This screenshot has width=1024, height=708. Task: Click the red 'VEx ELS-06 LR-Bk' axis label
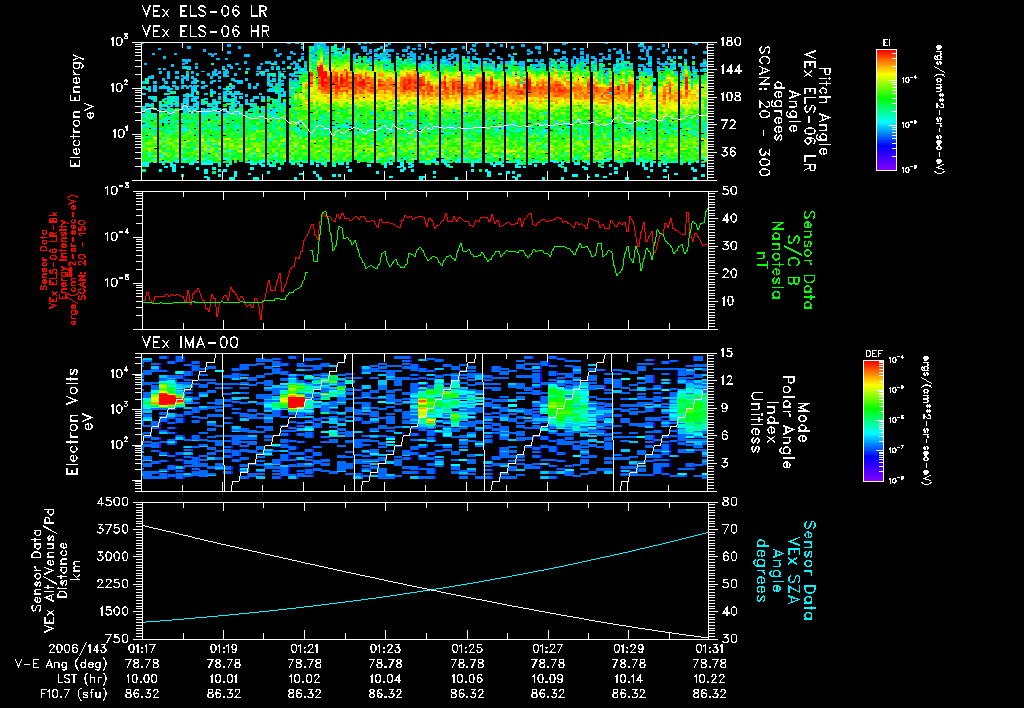coord(55,259)
